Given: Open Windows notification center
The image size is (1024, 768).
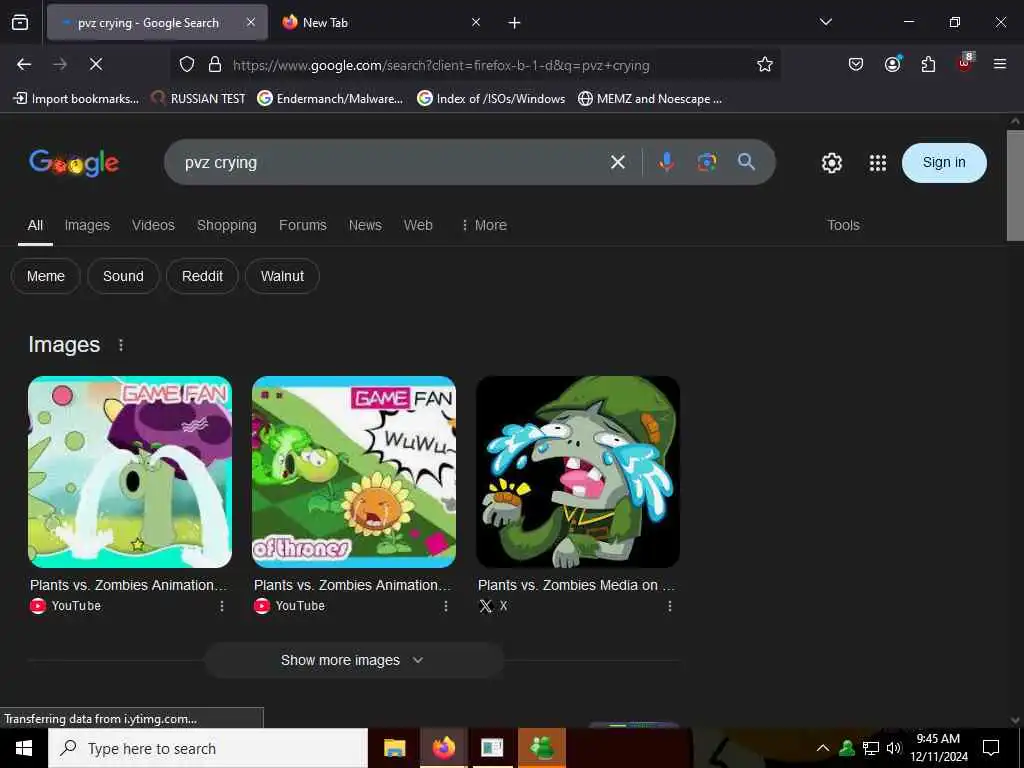Looking at the screenshot, I should pyautogui.click(x=991, y=748).
